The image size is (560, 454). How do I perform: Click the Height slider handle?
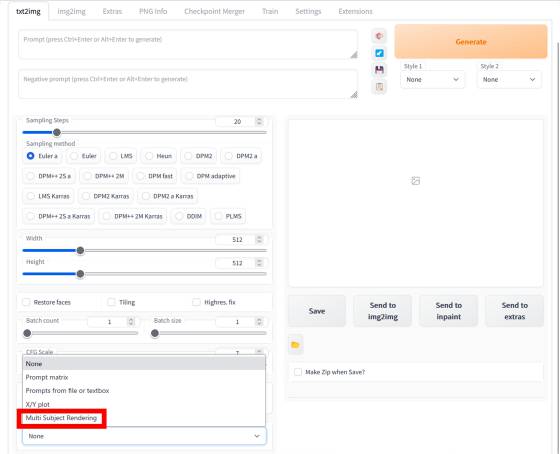(80, 274)
